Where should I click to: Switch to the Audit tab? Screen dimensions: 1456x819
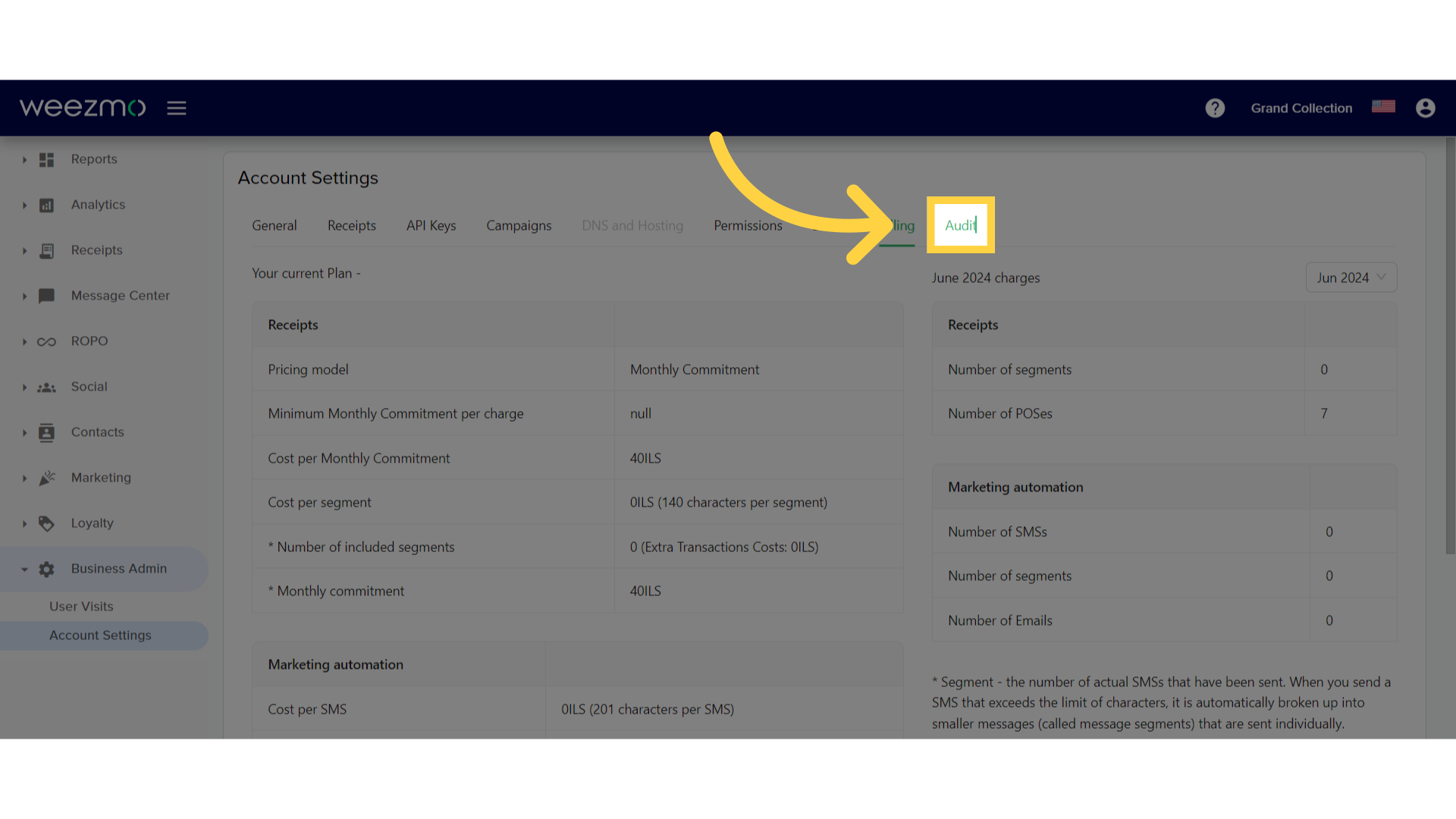click(x=959, y=225)
